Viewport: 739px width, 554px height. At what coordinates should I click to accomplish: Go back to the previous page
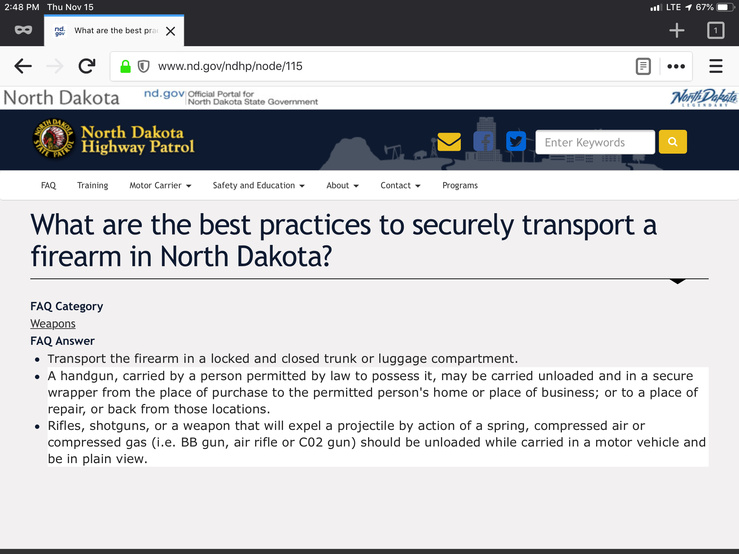click(23, 67)
